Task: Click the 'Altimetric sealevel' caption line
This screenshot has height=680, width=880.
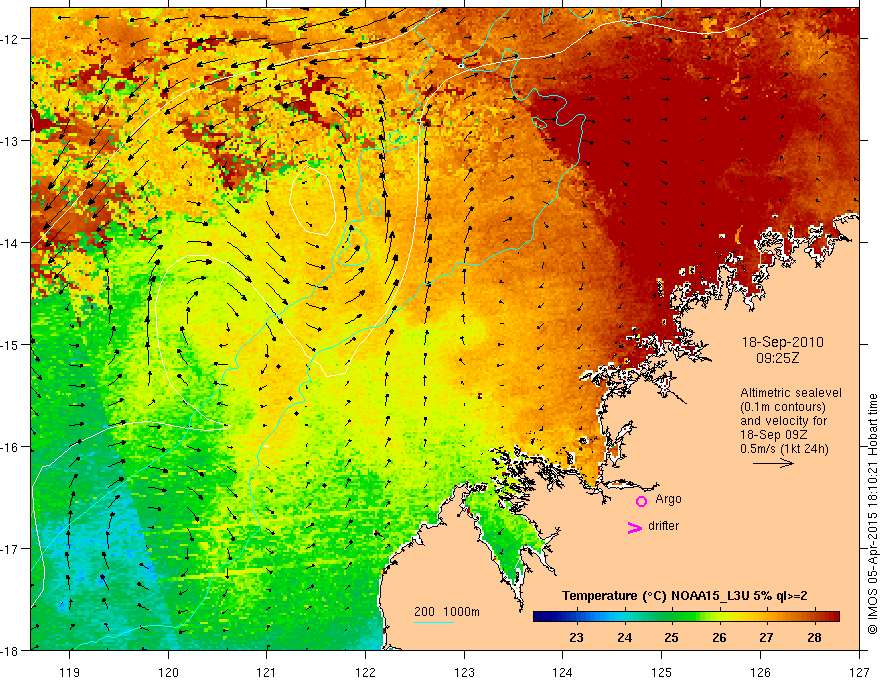Action: pos(791,393)
